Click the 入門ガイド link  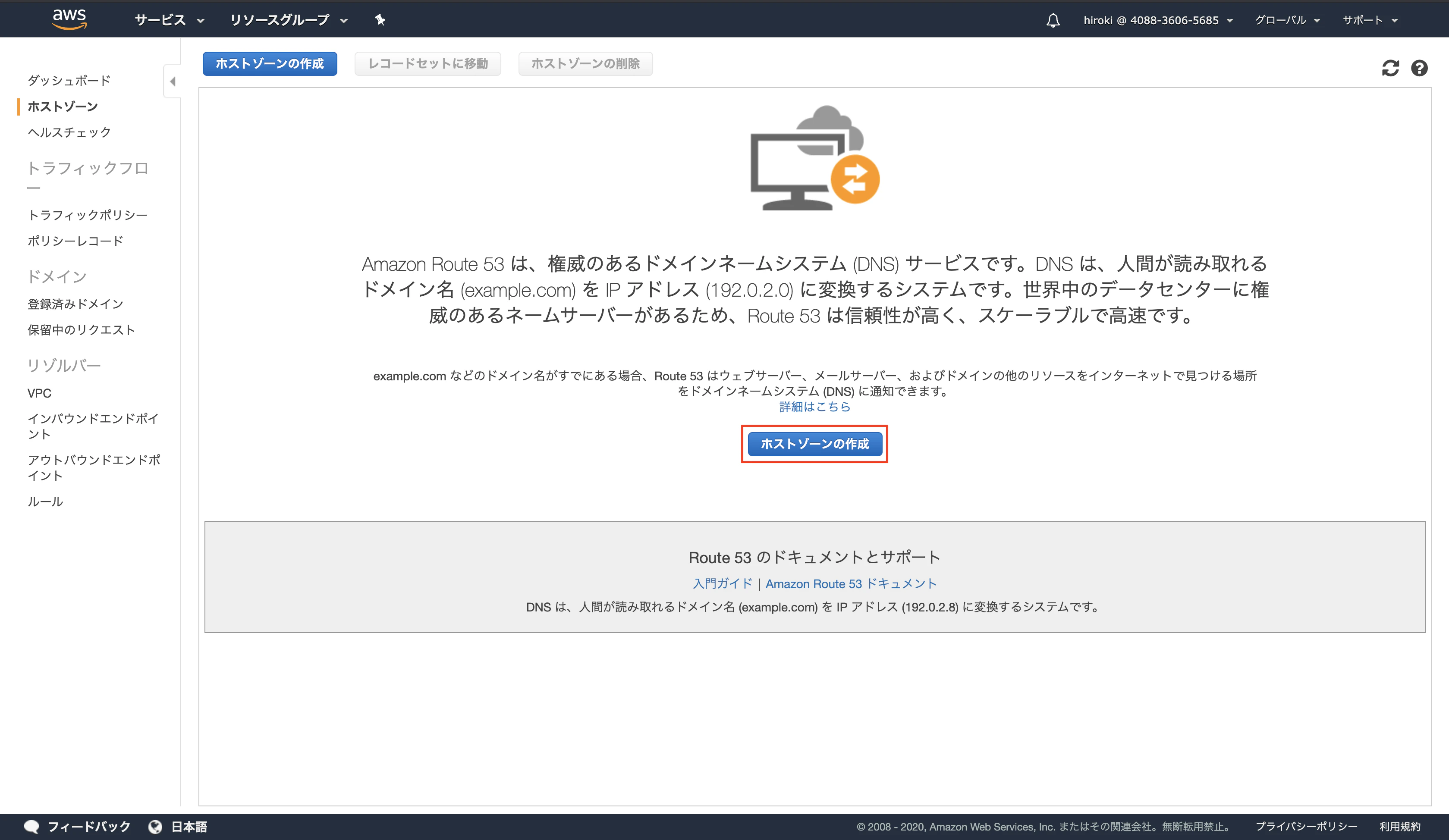pyautogui.click(x=723, y=583)
